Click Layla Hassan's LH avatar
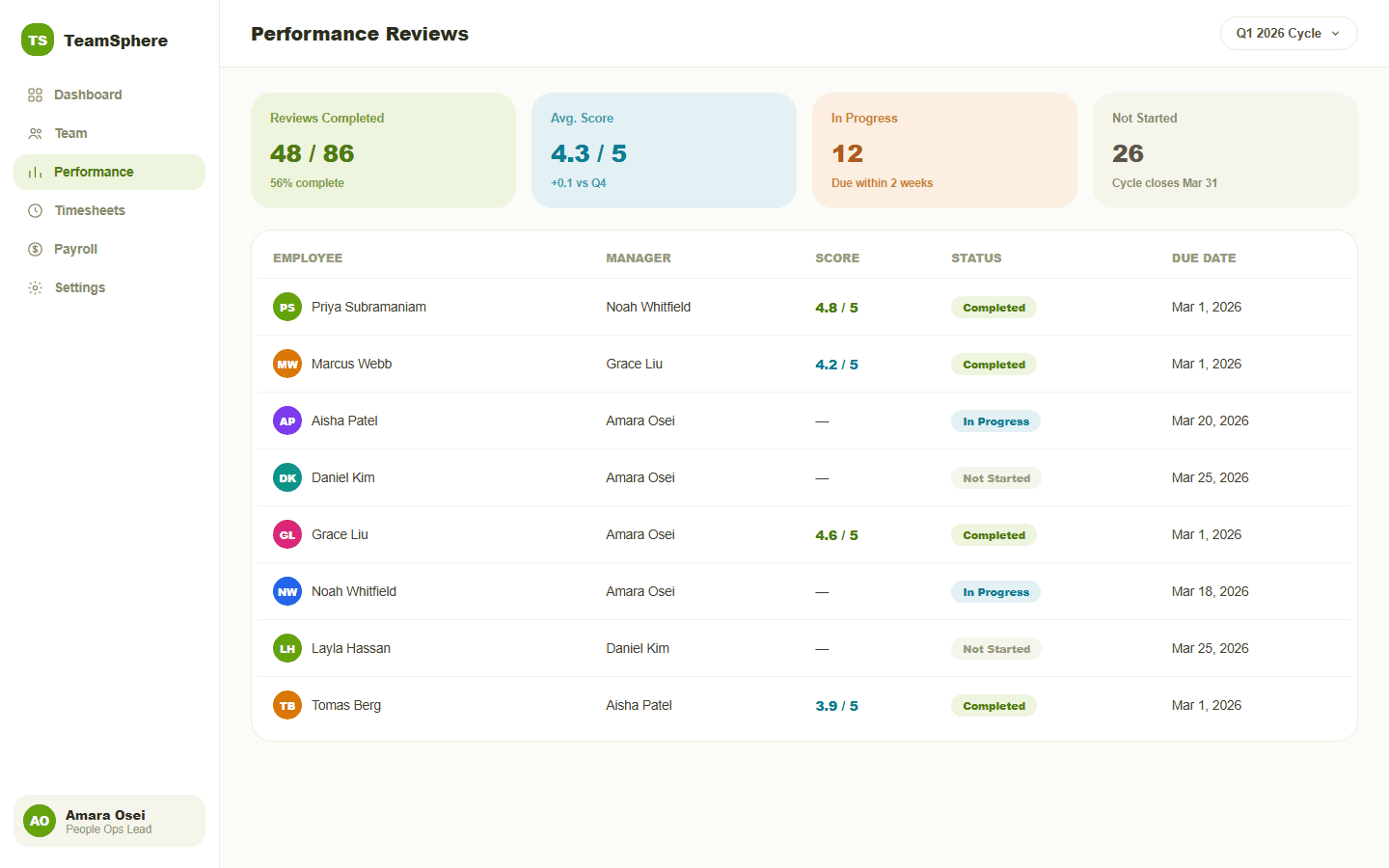1389x868 pixels. pyautogui.click(x=287, y=648)
